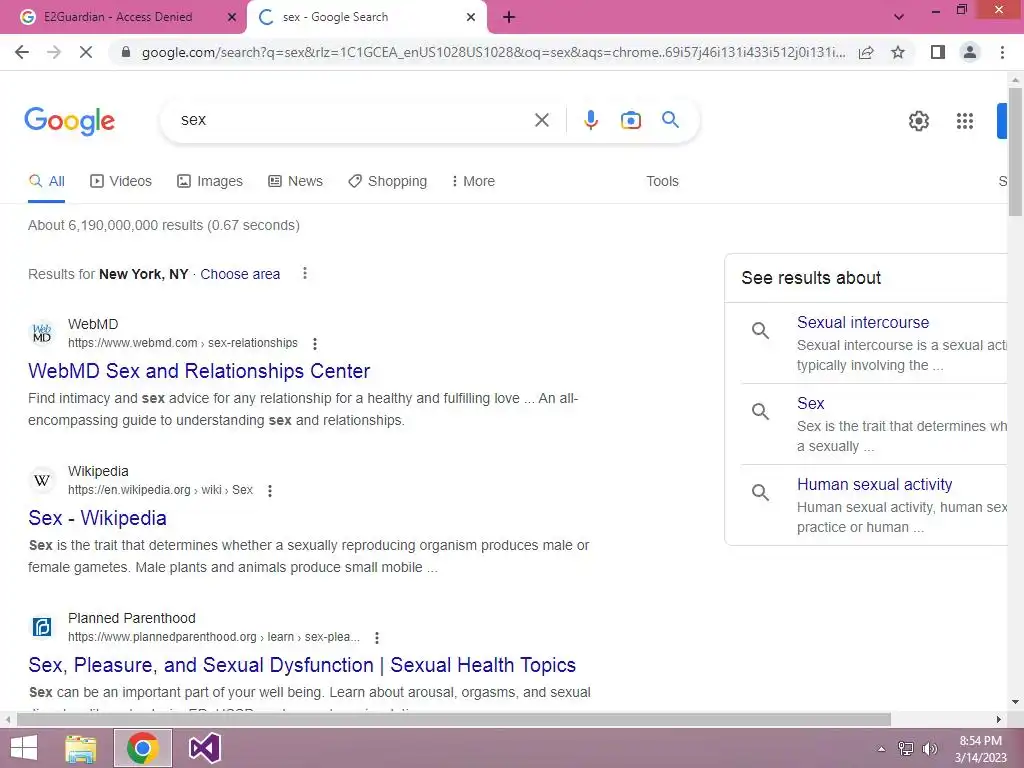Open Sex, Pleasure, and Sexual Dysfunction link

pyautogui.click(x=302, y=665)
